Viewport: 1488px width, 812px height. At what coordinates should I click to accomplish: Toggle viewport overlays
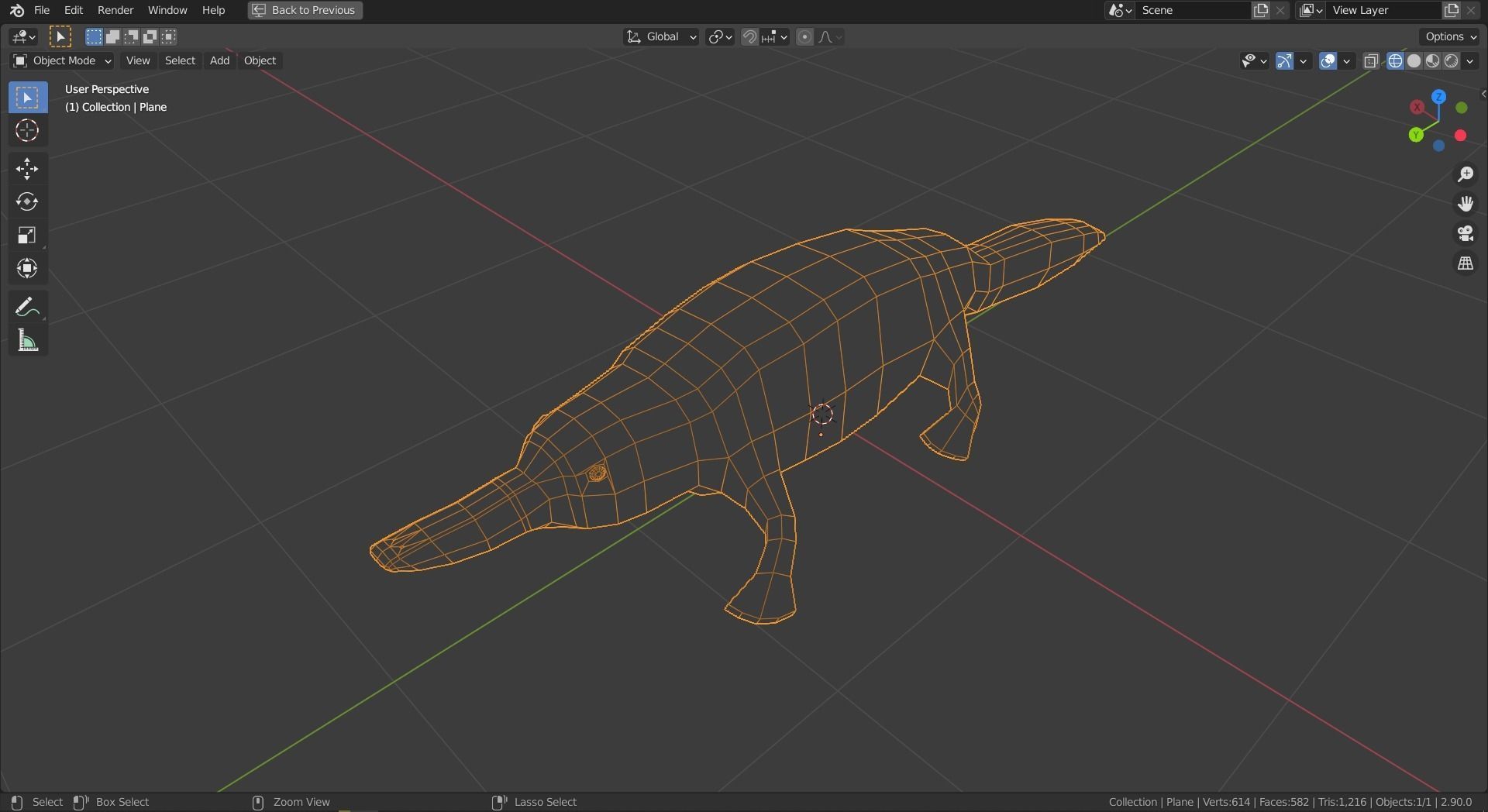[x=1328, y=60]
